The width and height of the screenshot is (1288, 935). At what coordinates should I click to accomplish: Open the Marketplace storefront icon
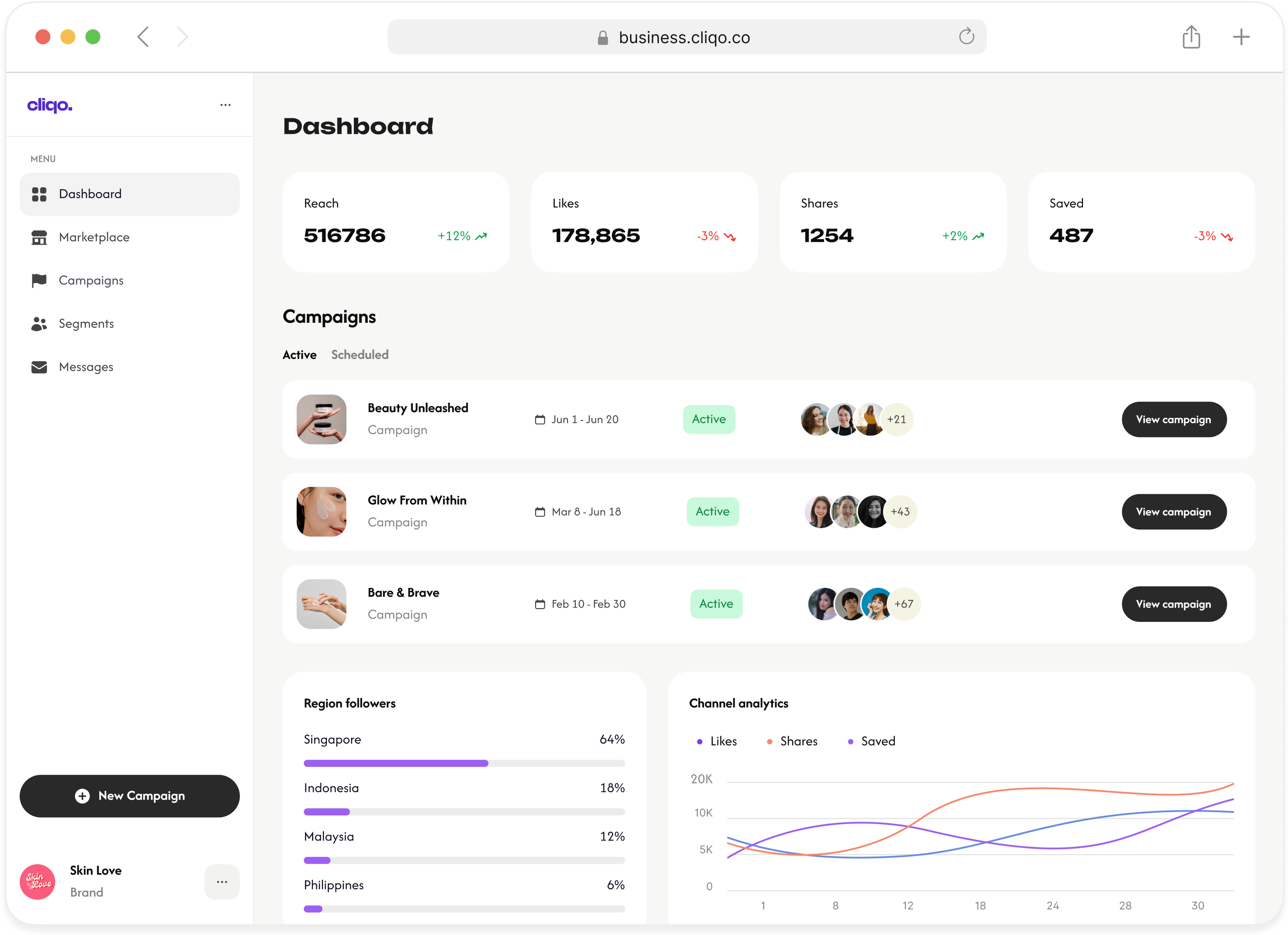tap(39, 237)
